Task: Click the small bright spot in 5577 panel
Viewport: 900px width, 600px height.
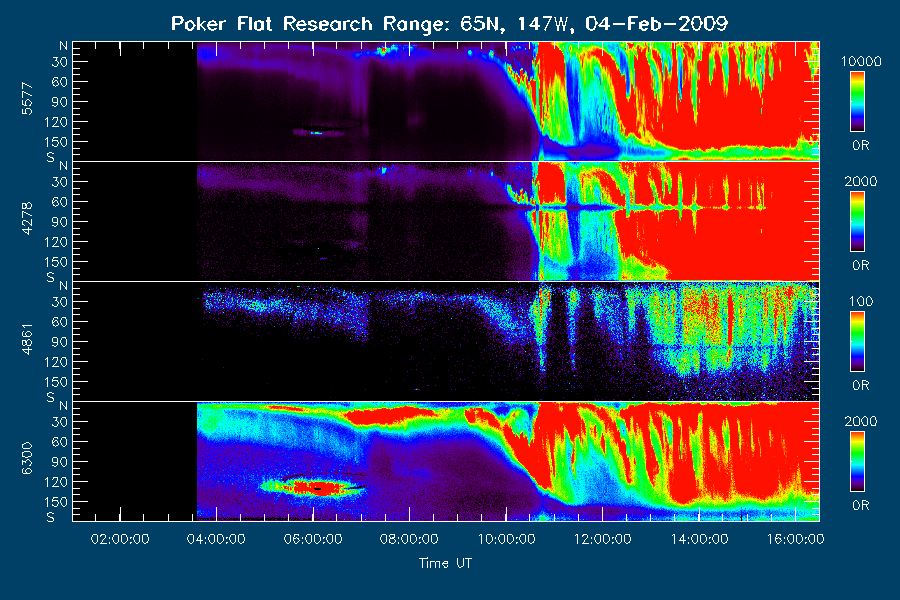Action: [x=316, y=133]
